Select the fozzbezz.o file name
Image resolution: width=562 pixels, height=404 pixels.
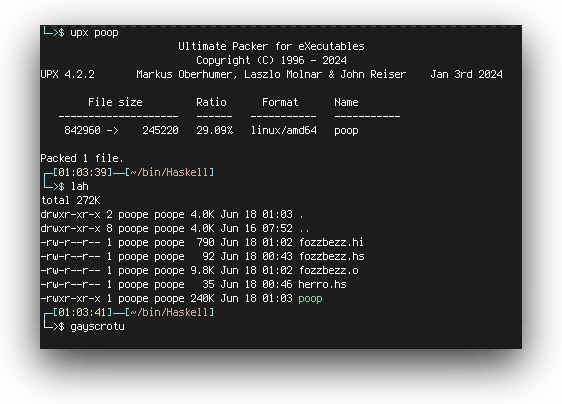[328, 270]
